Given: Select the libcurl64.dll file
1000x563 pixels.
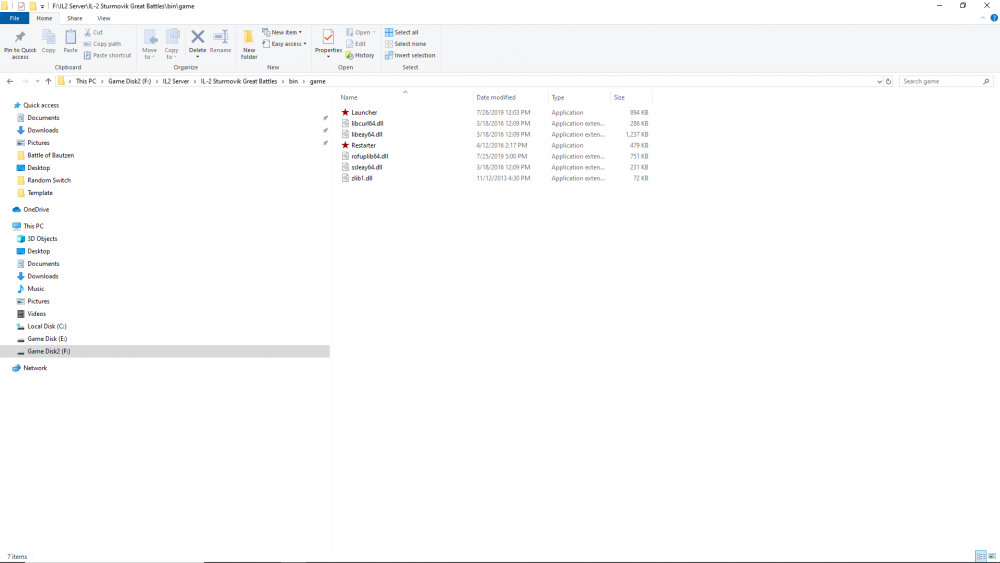Looking at the screenshot, I should click(367, 124).
